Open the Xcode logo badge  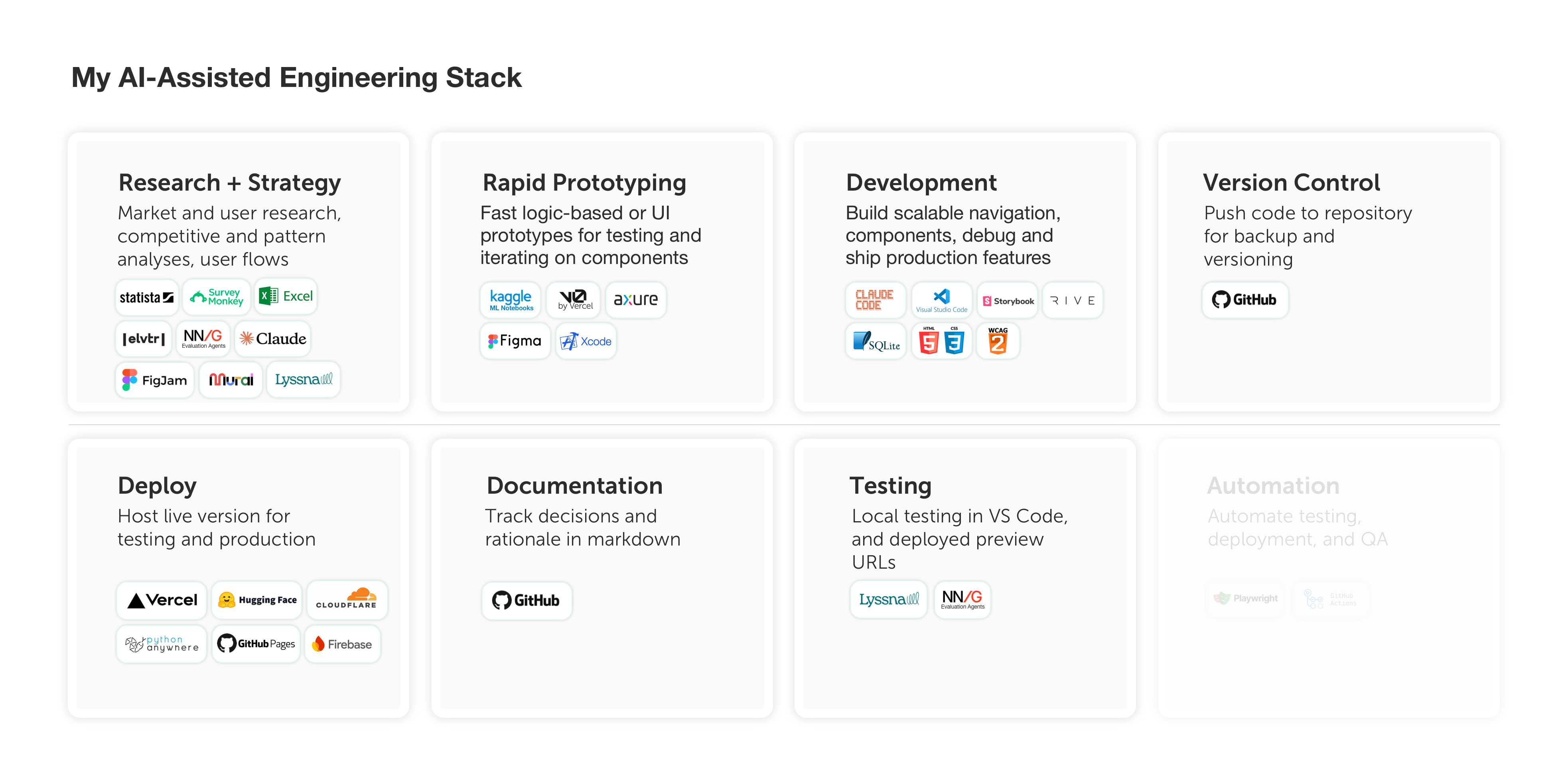point(586,342)
